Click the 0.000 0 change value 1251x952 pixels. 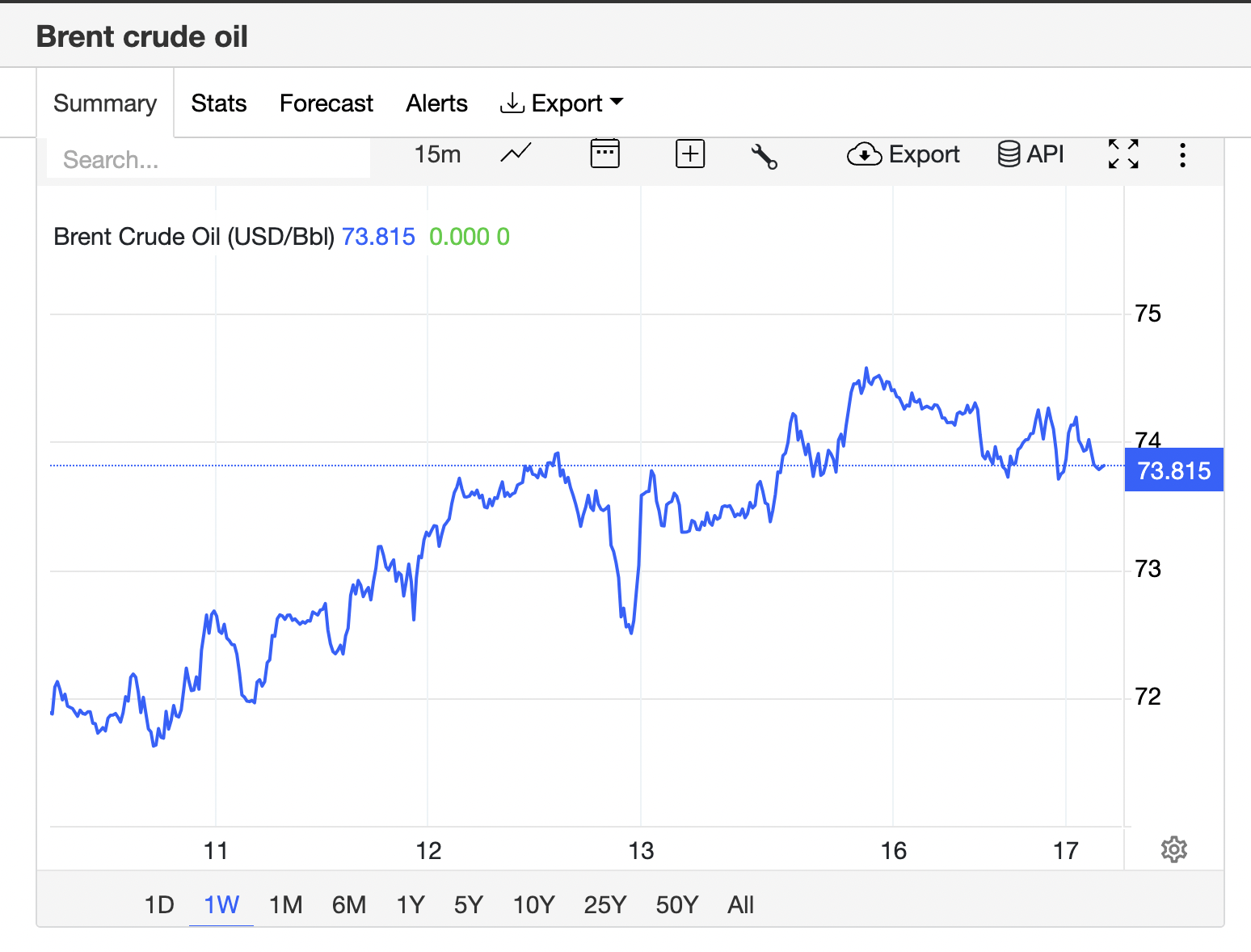(x=470, y=237)
